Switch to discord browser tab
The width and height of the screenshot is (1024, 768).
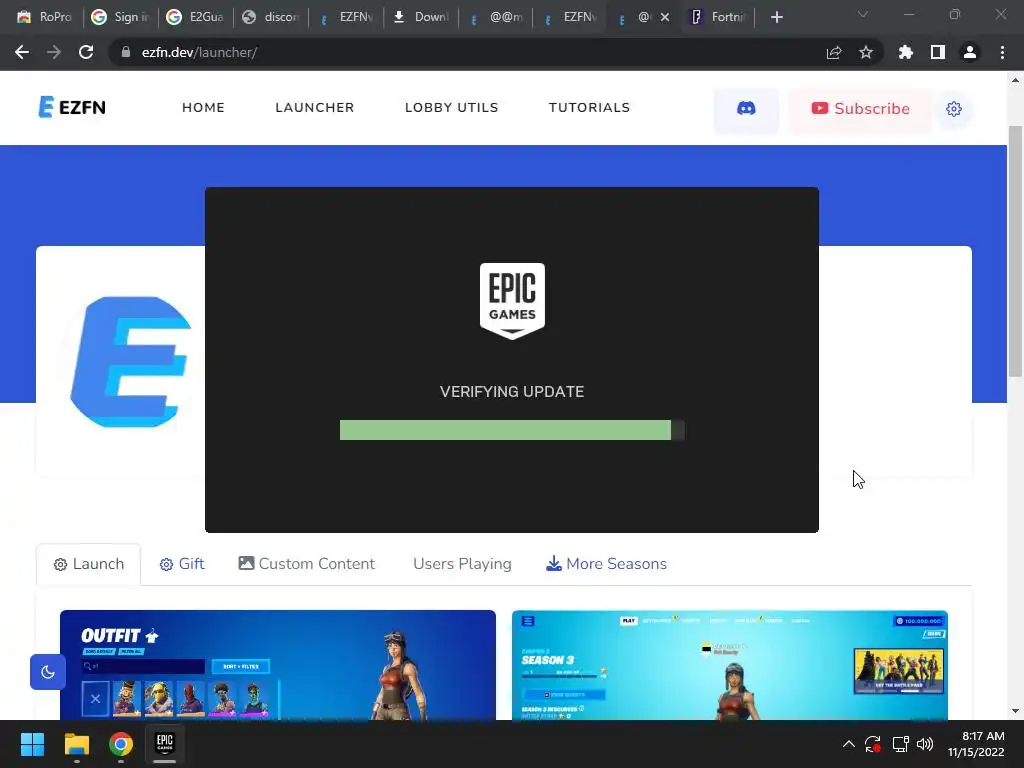[271, 17]
